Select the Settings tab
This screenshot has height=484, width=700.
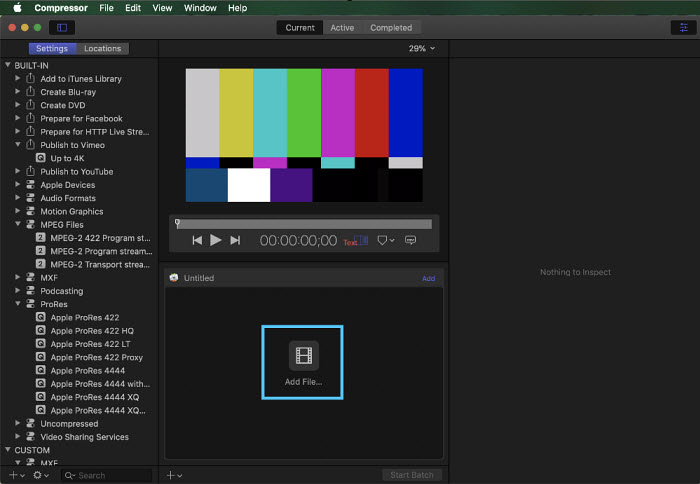52,48
